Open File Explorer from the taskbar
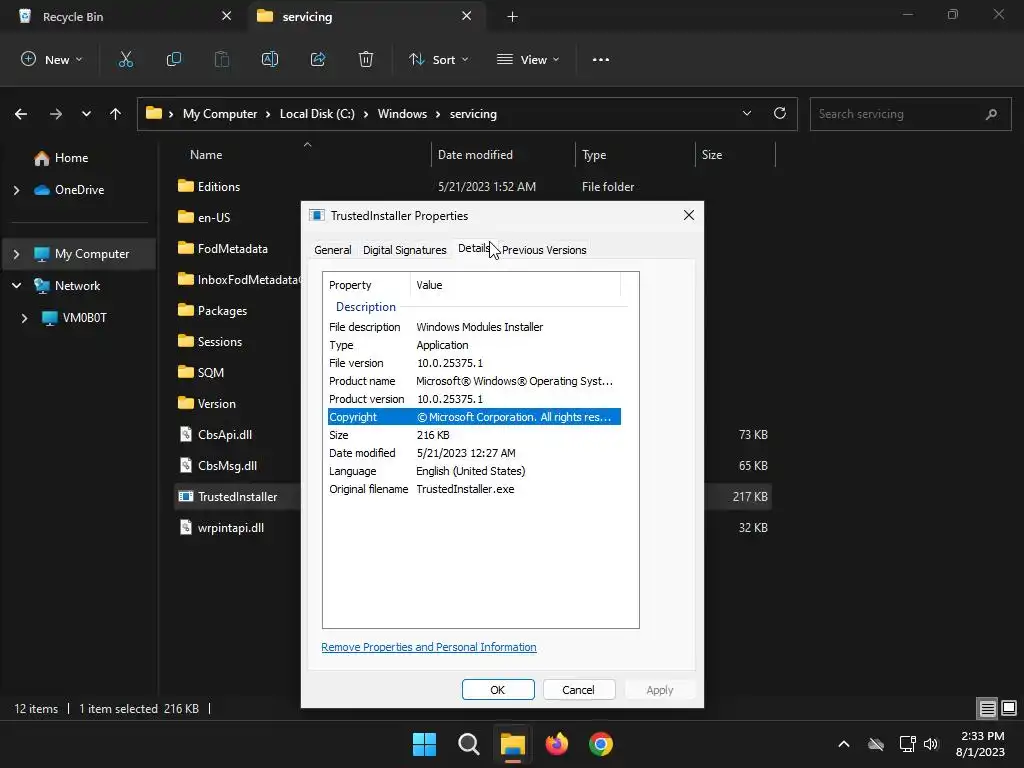The height and width of the screenshot is (768, 1024). pos(513,744)
